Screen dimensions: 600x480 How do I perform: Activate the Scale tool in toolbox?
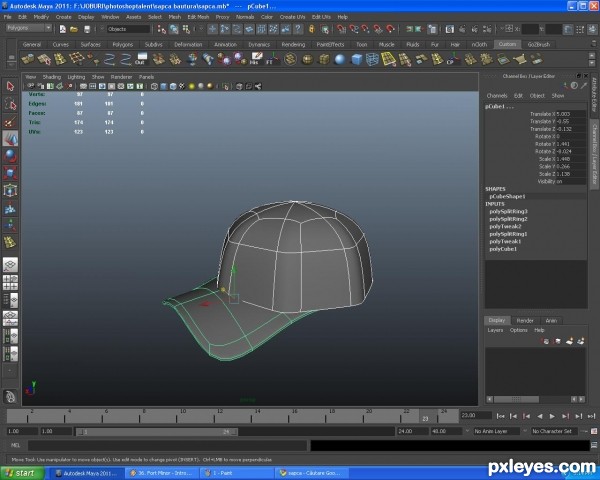pyautogui.click(x=10, y=173)
